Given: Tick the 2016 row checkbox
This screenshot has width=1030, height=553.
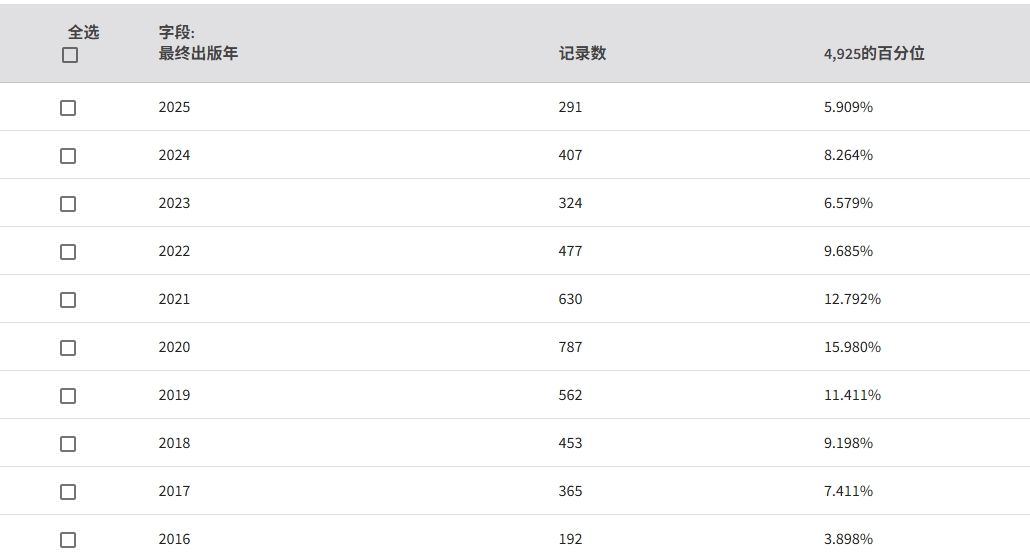Looking at the screenshot, I should click(68, 540).
